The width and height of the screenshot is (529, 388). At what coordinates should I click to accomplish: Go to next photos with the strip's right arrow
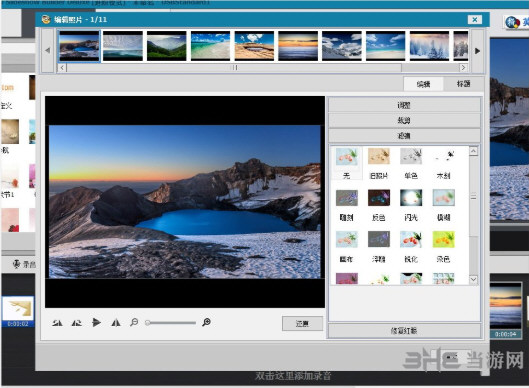click(x=477, y=51)
